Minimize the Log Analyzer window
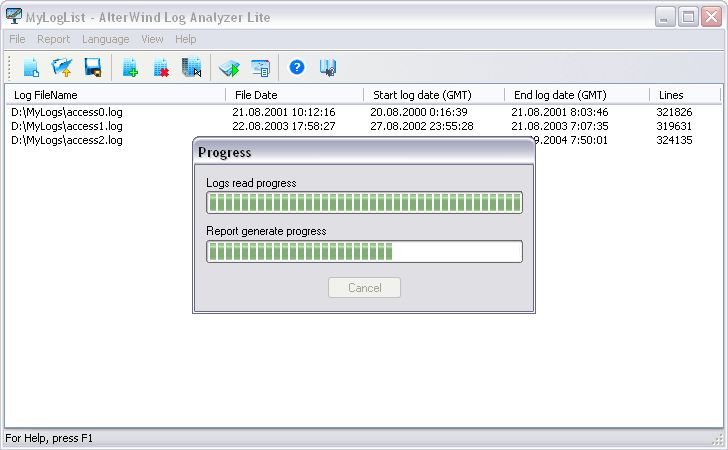 [665, 17]
